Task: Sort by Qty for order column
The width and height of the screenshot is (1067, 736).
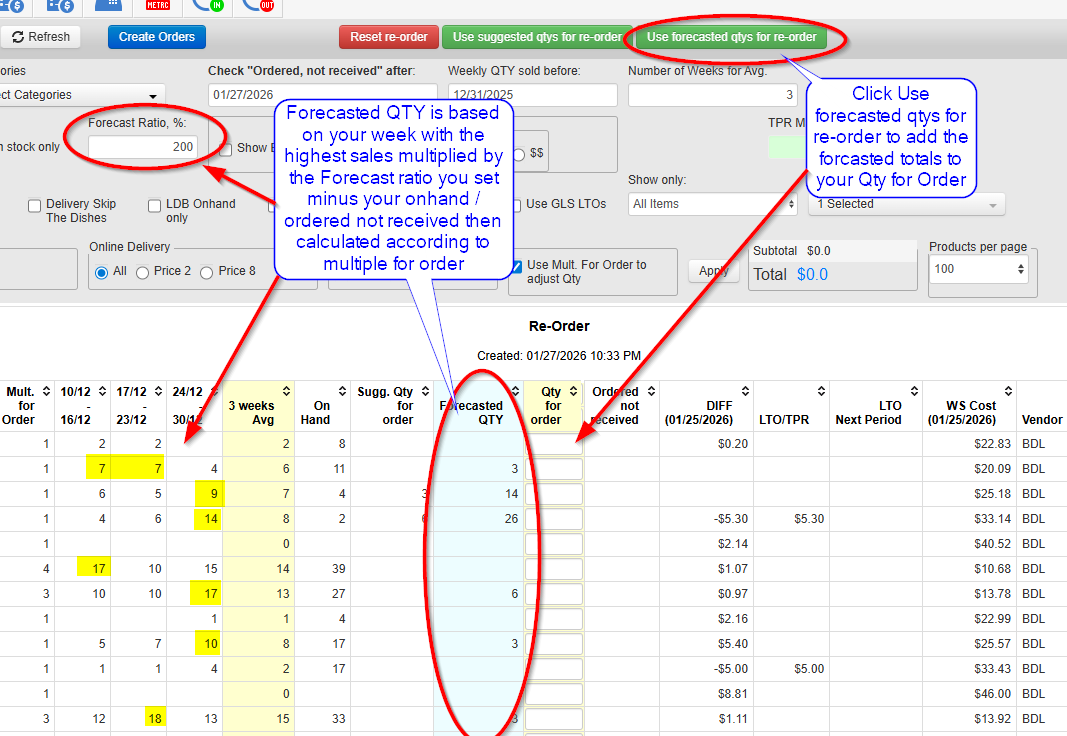Action: click(x=574, y=391)
